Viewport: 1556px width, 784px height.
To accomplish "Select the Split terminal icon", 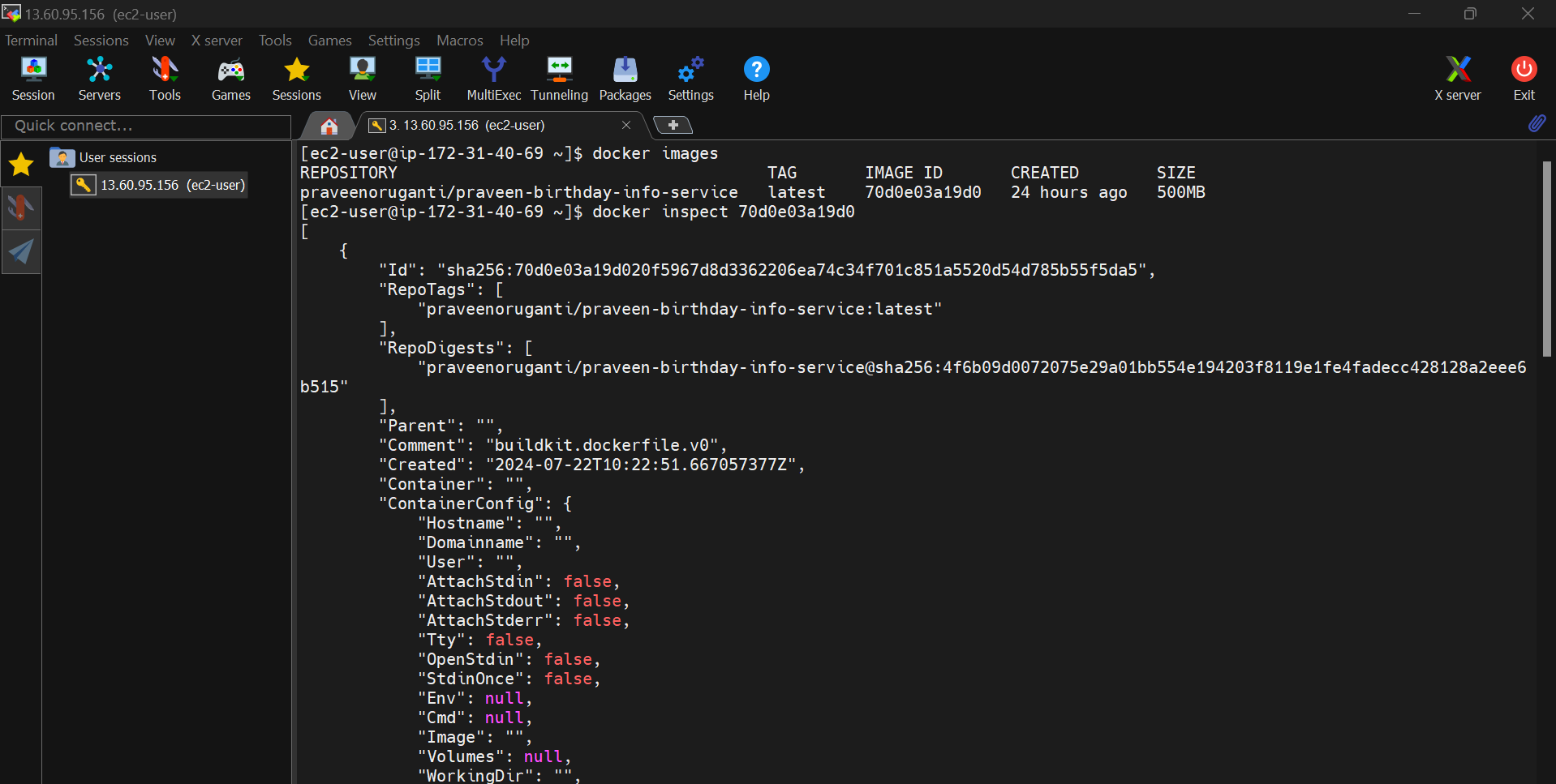I will (428, 79).
